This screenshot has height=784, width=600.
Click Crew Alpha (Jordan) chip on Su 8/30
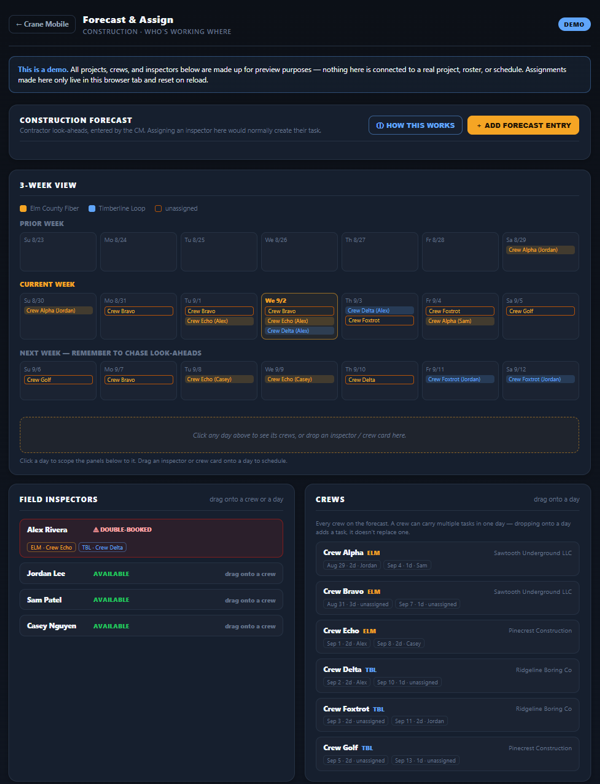58,310
